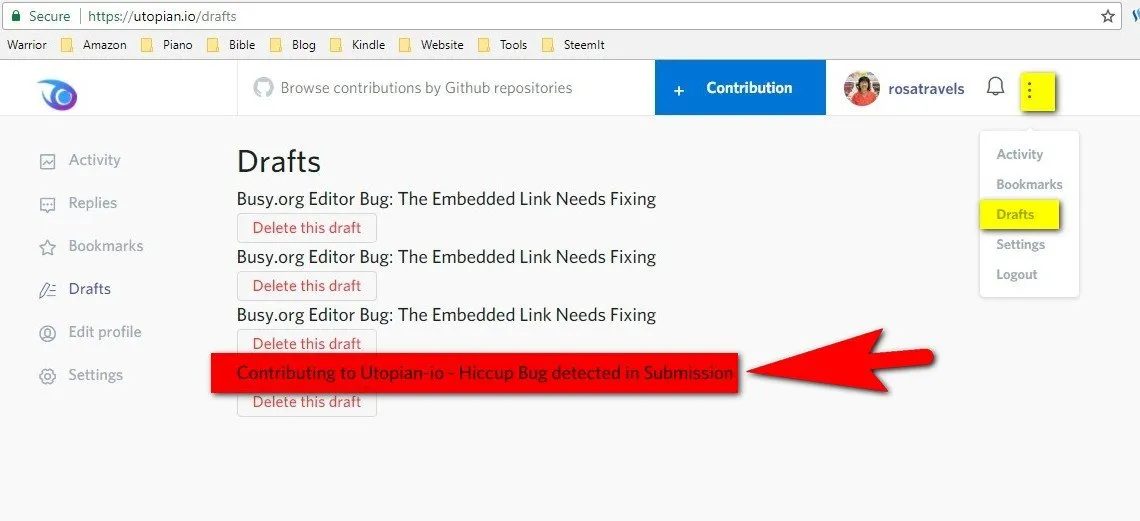Select Activity in dropdown menu
Image resolution: width=1140 pixels, height=521 pixels.
[1019, 154]
